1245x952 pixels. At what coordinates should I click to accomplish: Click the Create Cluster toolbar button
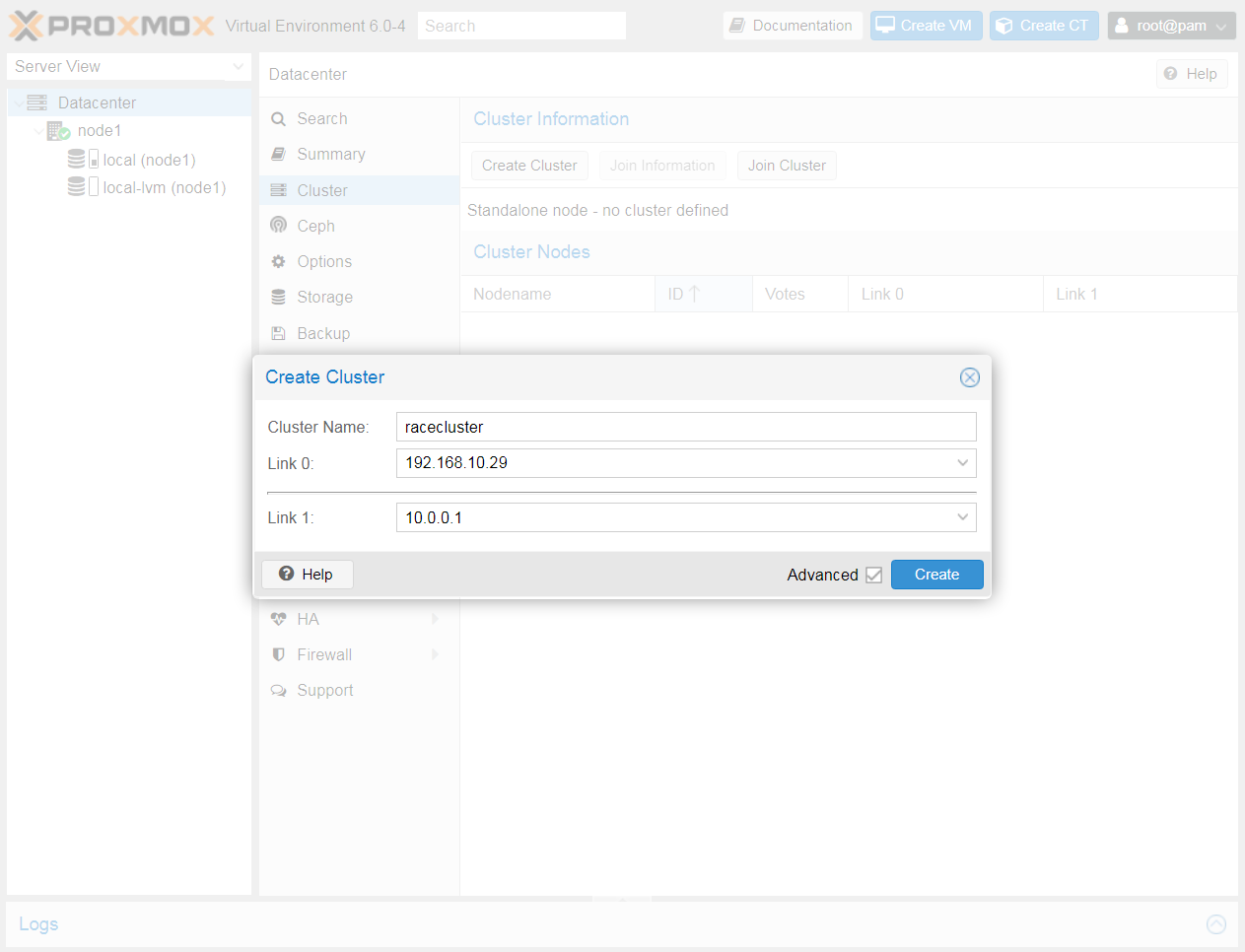point(529,166)
